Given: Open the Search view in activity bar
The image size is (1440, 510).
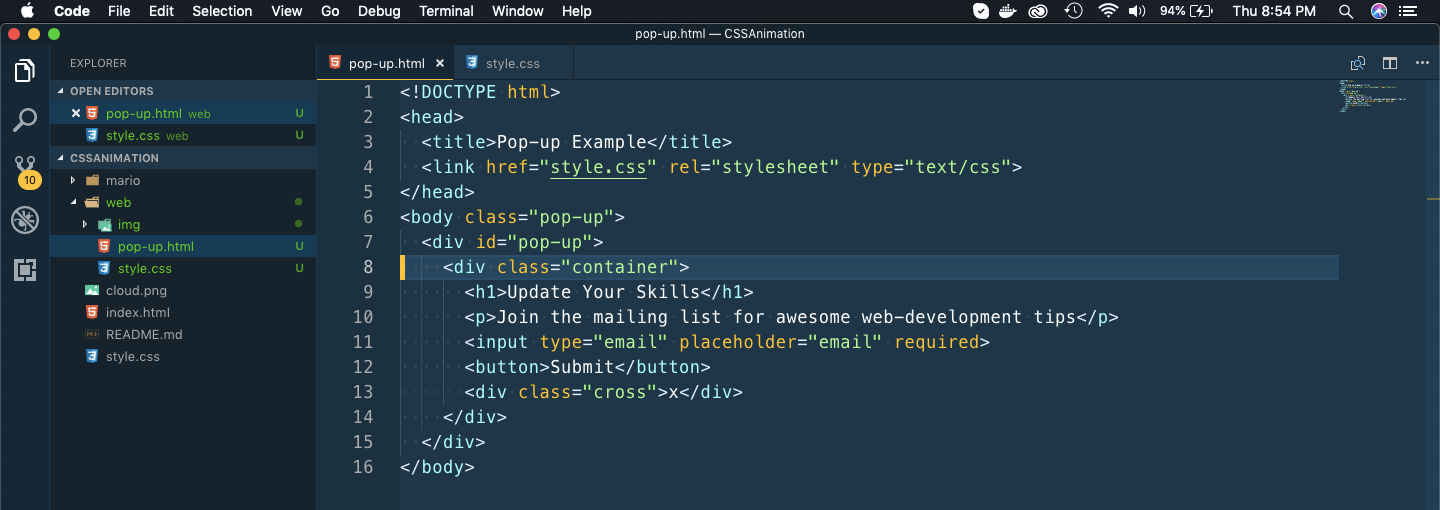Looking at the screenshot, I should pos(25,120).
